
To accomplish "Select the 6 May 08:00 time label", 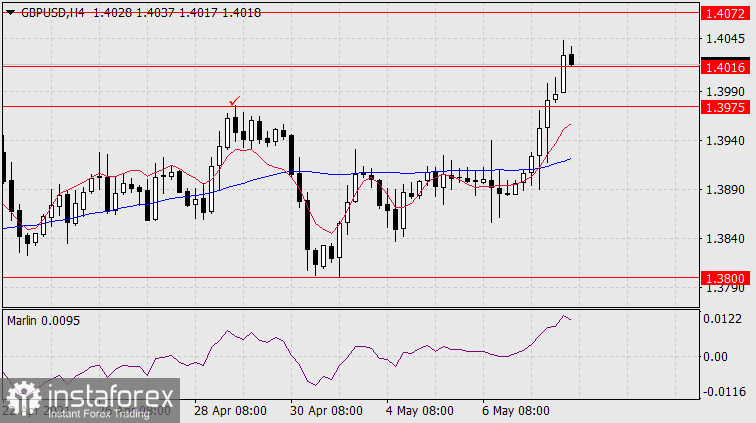I will pyautogui.click(x=514, y=411).
